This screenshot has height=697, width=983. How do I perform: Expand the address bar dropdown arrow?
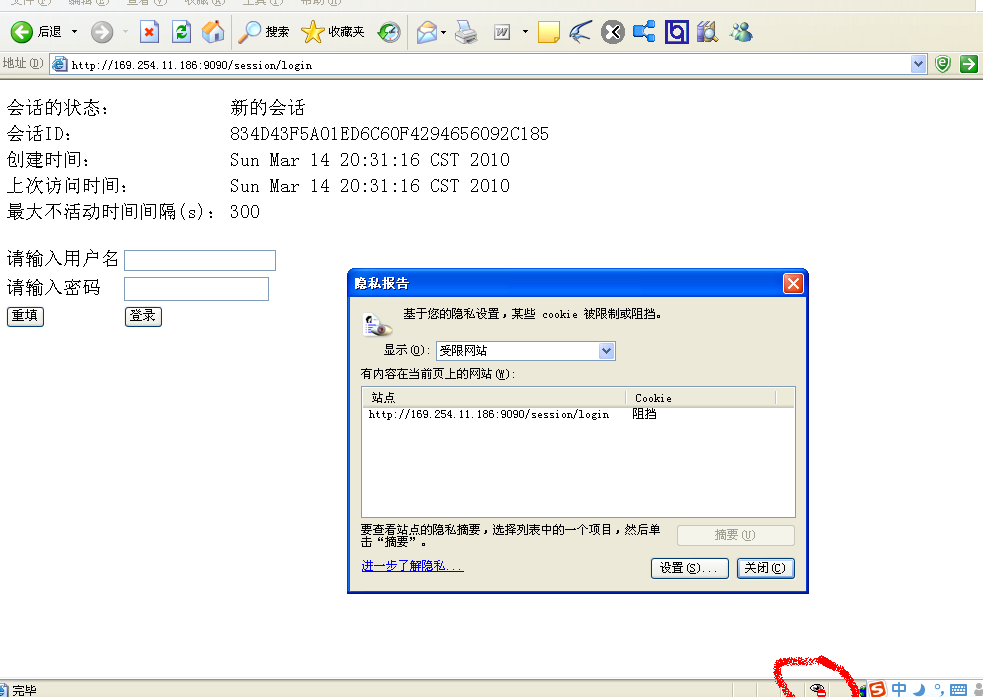point(918,64)
